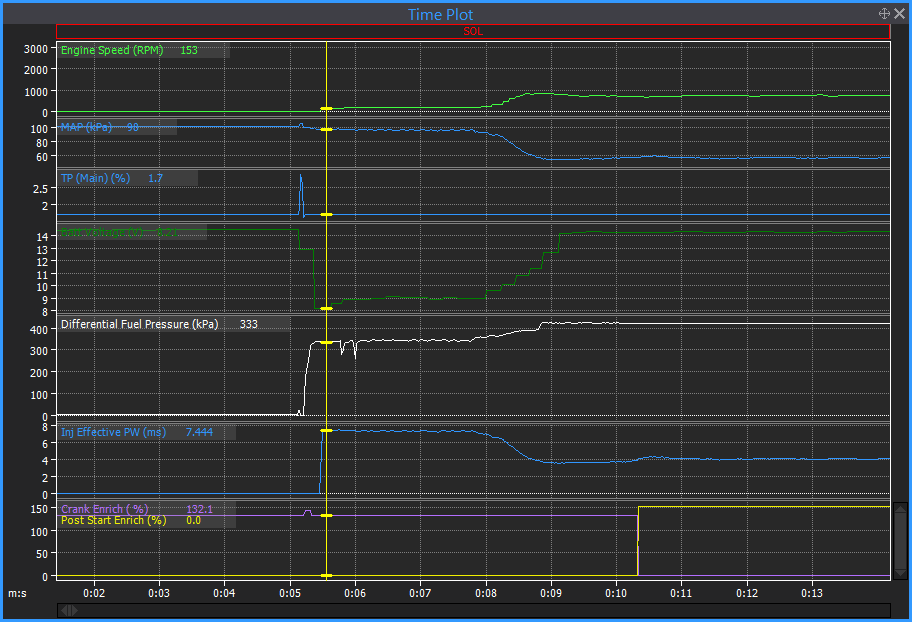This screenshot has height=622, width=912.
Task: Click the 0:02 time axis label
Action: 94,593
